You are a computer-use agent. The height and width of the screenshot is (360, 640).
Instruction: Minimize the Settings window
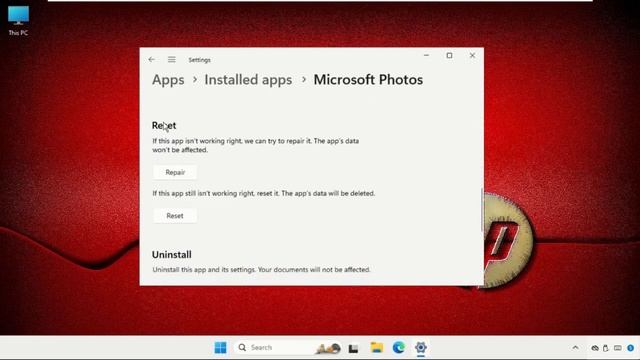[427, 56]
